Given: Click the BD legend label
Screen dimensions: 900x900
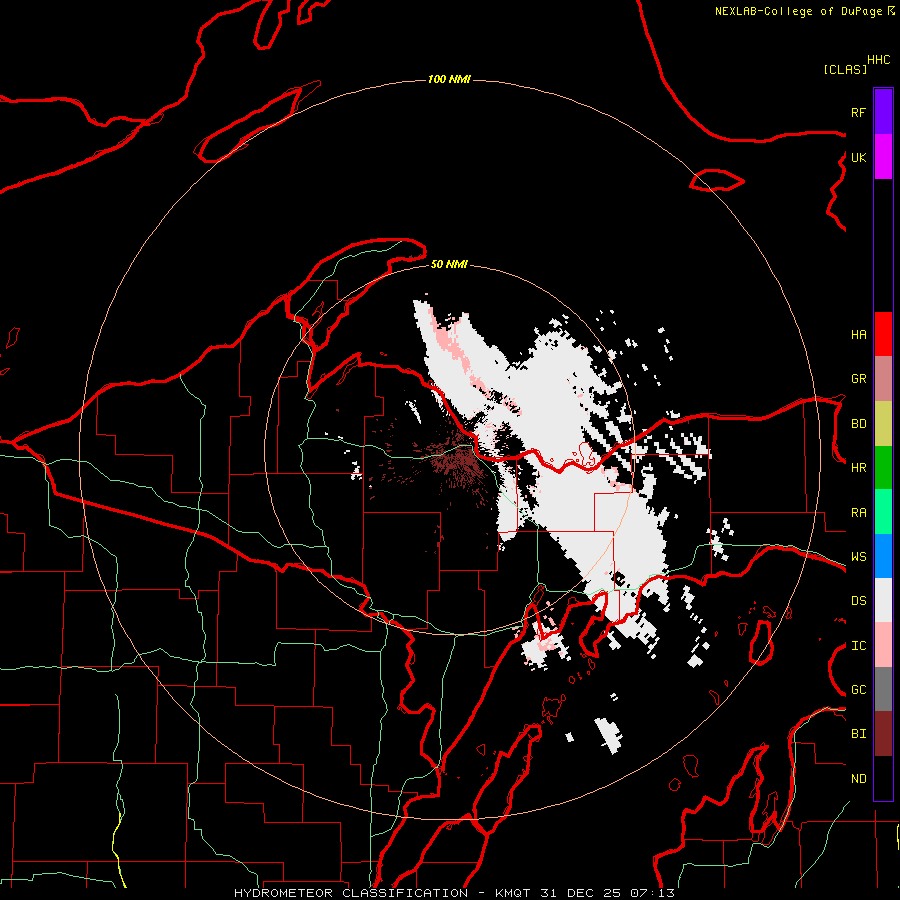Looking at the screenshot, I should coord(858,424).
